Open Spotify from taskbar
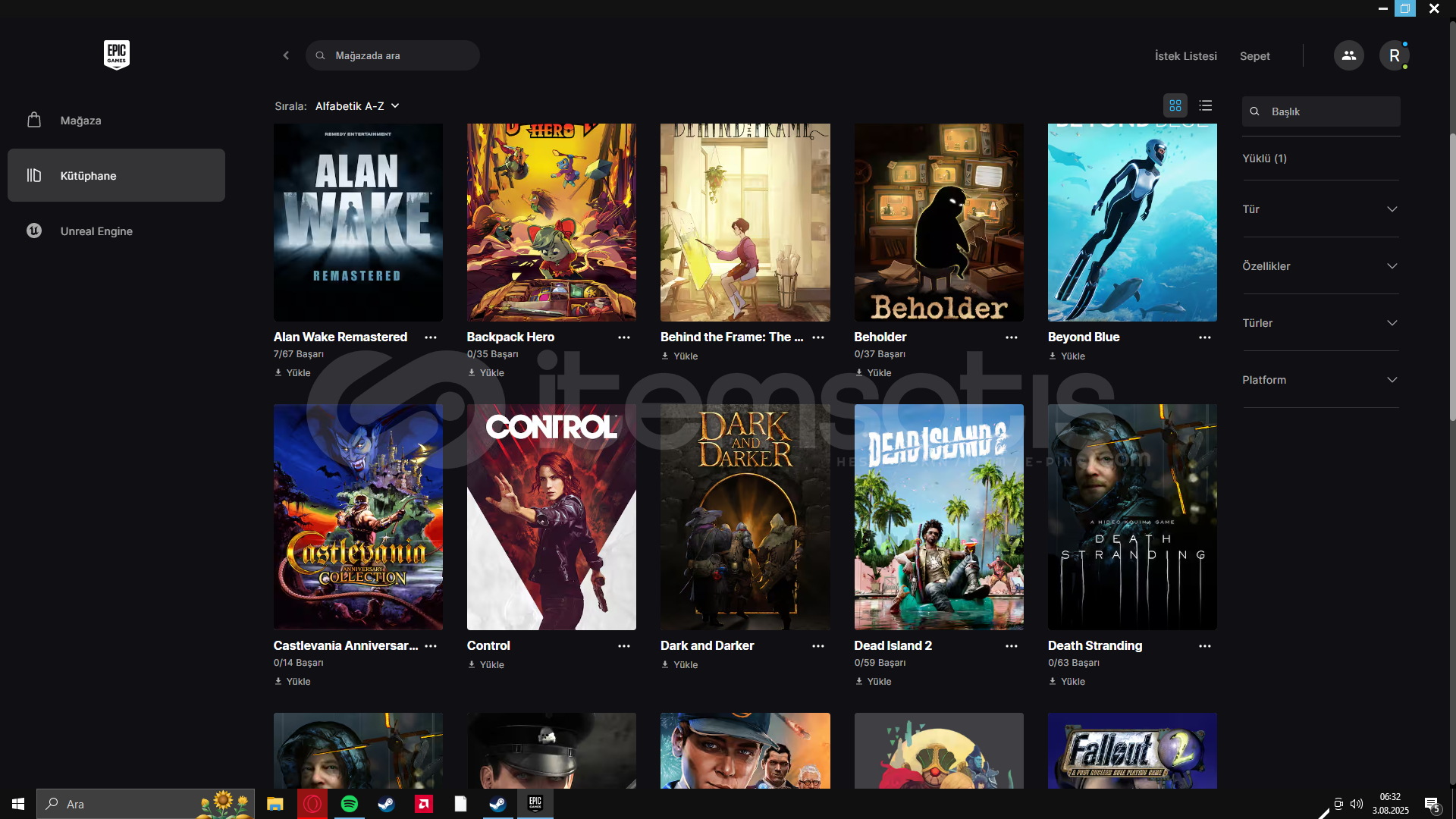 pyautogui.click(x=350, y=804)
